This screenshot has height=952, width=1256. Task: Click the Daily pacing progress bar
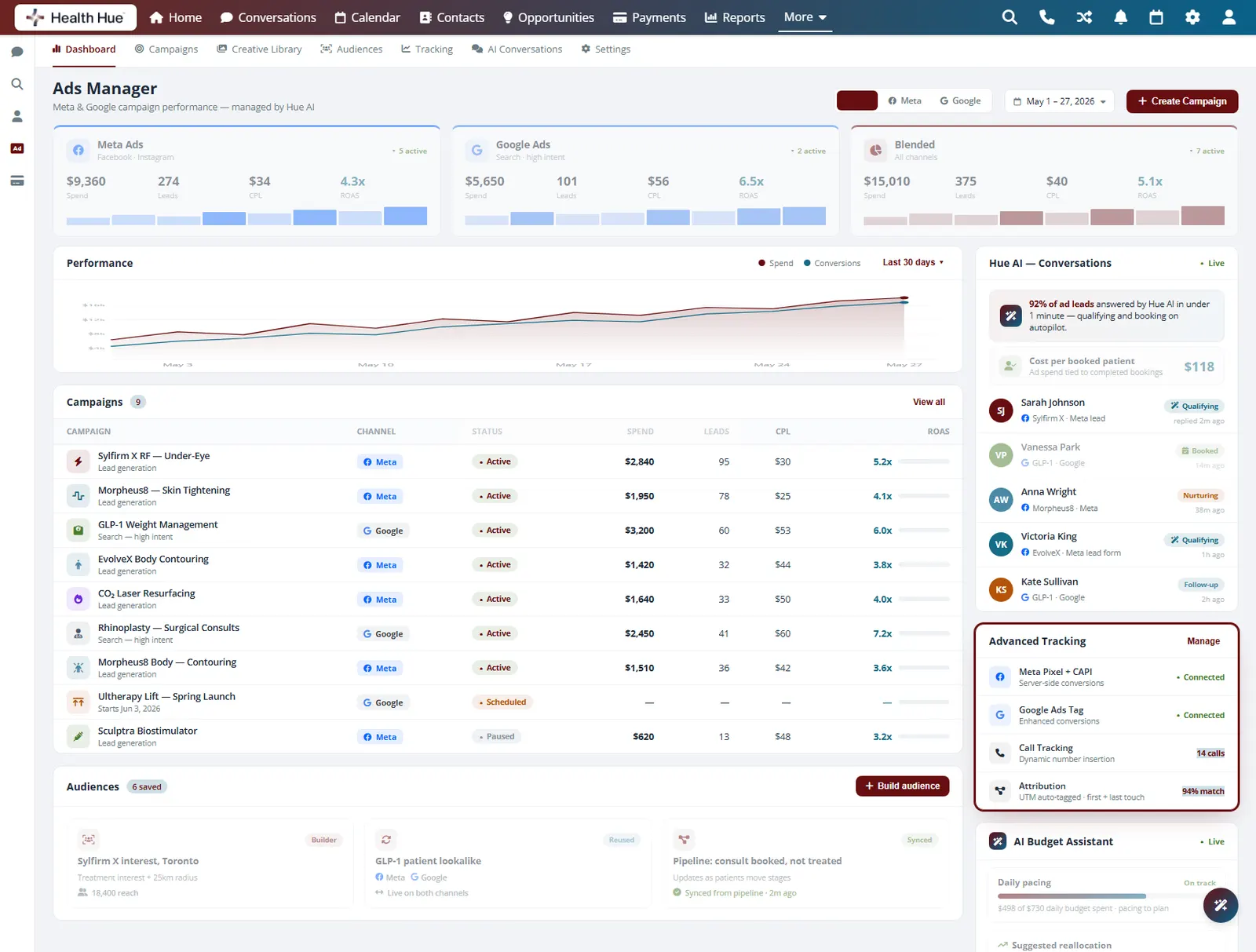pos(1107,895)
